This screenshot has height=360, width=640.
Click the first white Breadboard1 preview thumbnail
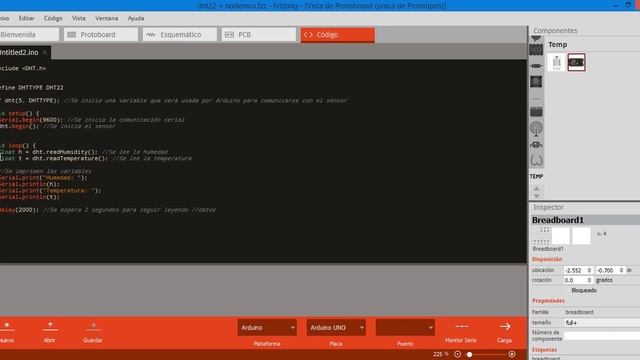pos(560,236)
